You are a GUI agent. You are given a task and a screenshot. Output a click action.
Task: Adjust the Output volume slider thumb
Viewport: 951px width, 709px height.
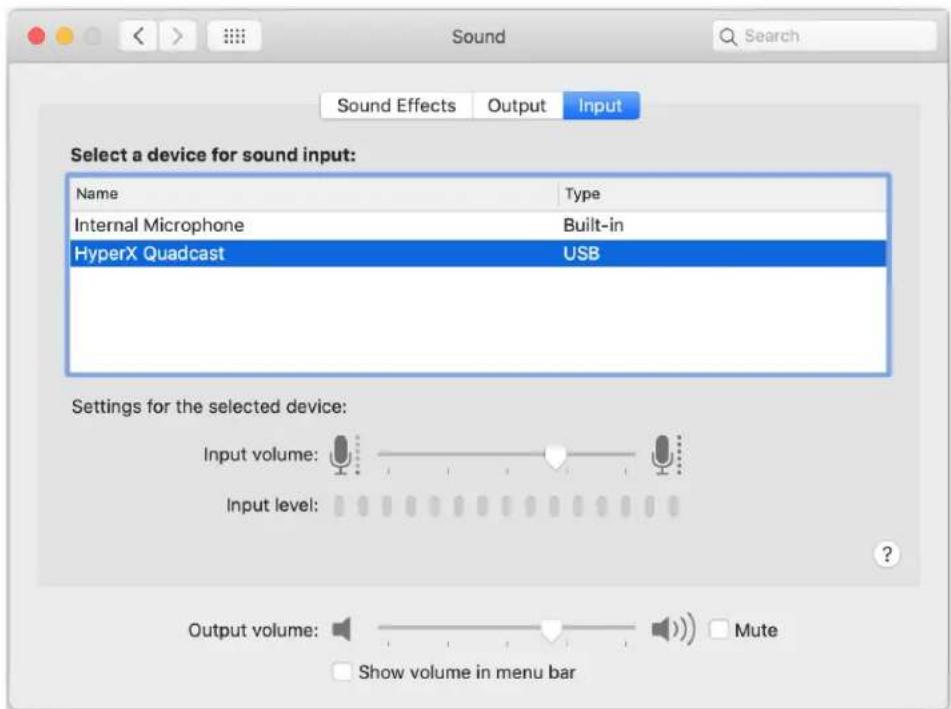point(551,631)
